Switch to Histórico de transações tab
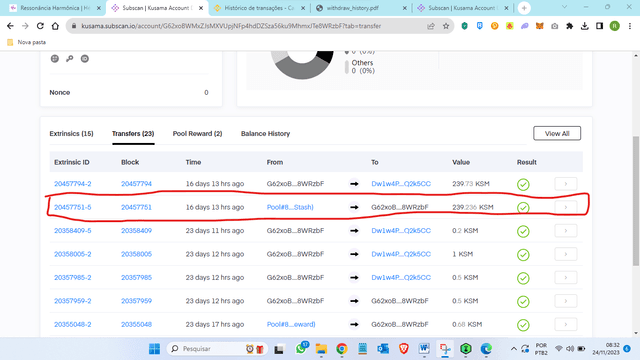 point(260,8)
